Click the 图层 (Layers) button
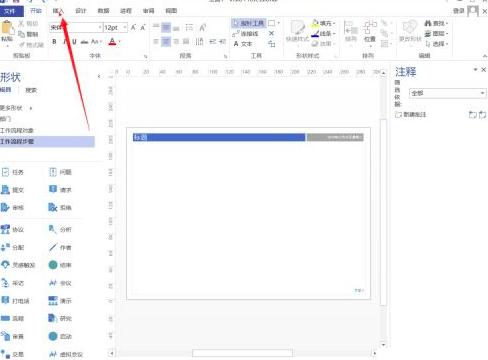Image resolution: width=488 pixels, height=360 pixels. [x=436, y=34]
